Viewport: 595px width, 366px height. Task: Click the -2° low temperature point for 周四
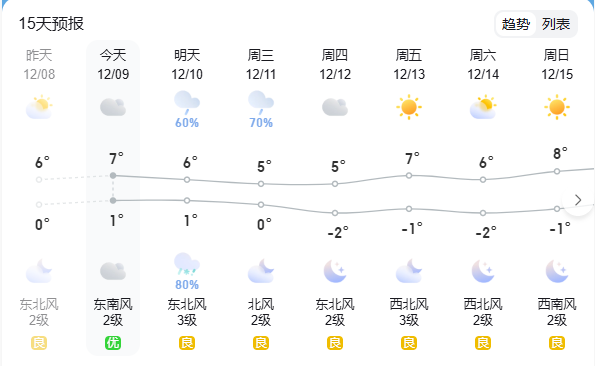tap(335, 213)
